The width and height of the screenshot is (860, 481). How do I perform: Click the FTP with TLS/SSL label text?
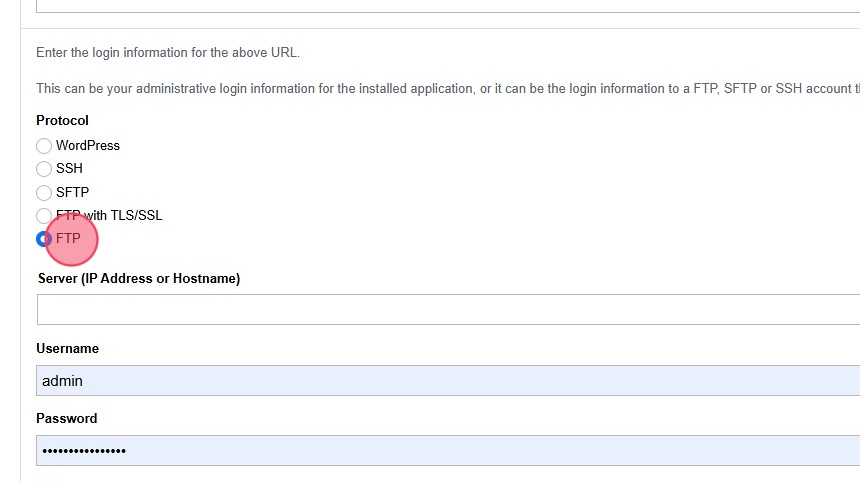(109, 216)
